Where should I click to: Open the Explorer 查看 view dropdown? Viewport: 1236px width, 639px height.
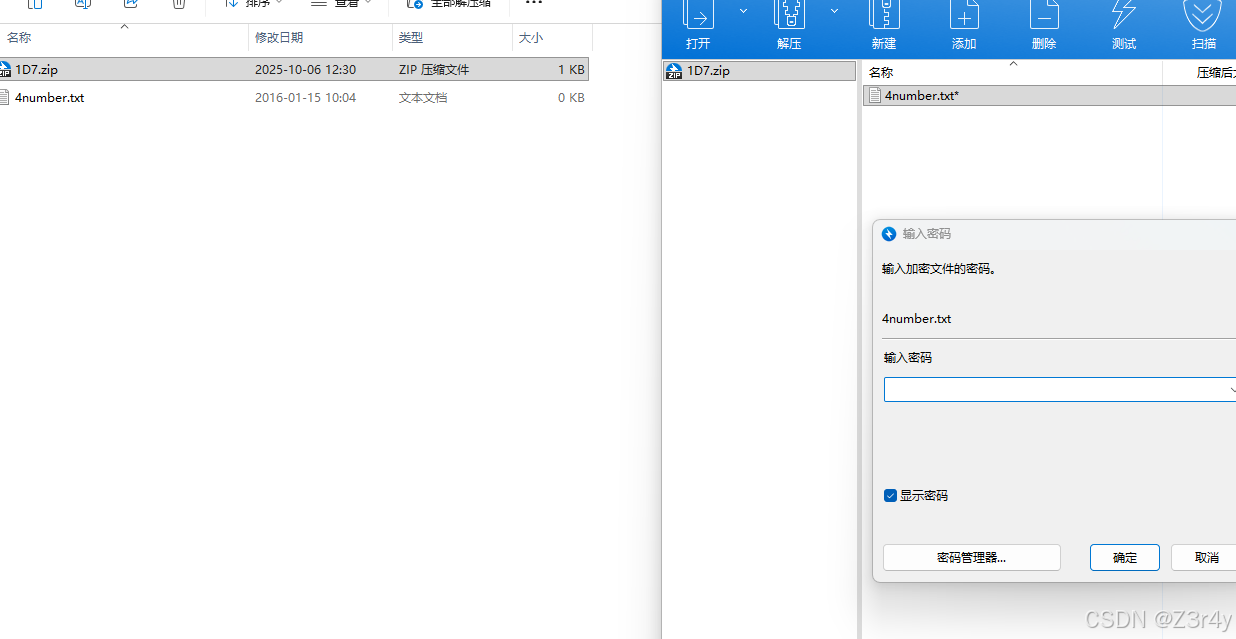tap(340, 4)
